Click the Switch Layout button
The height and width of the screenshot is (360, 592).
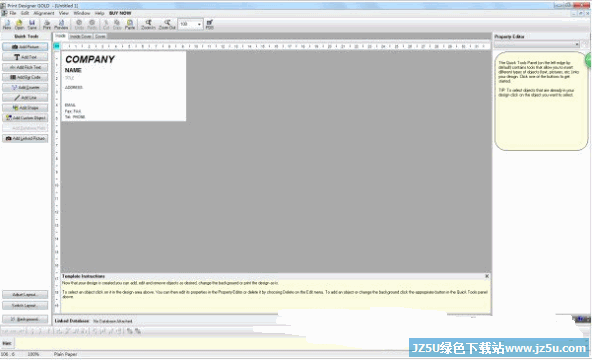[25, 305]
